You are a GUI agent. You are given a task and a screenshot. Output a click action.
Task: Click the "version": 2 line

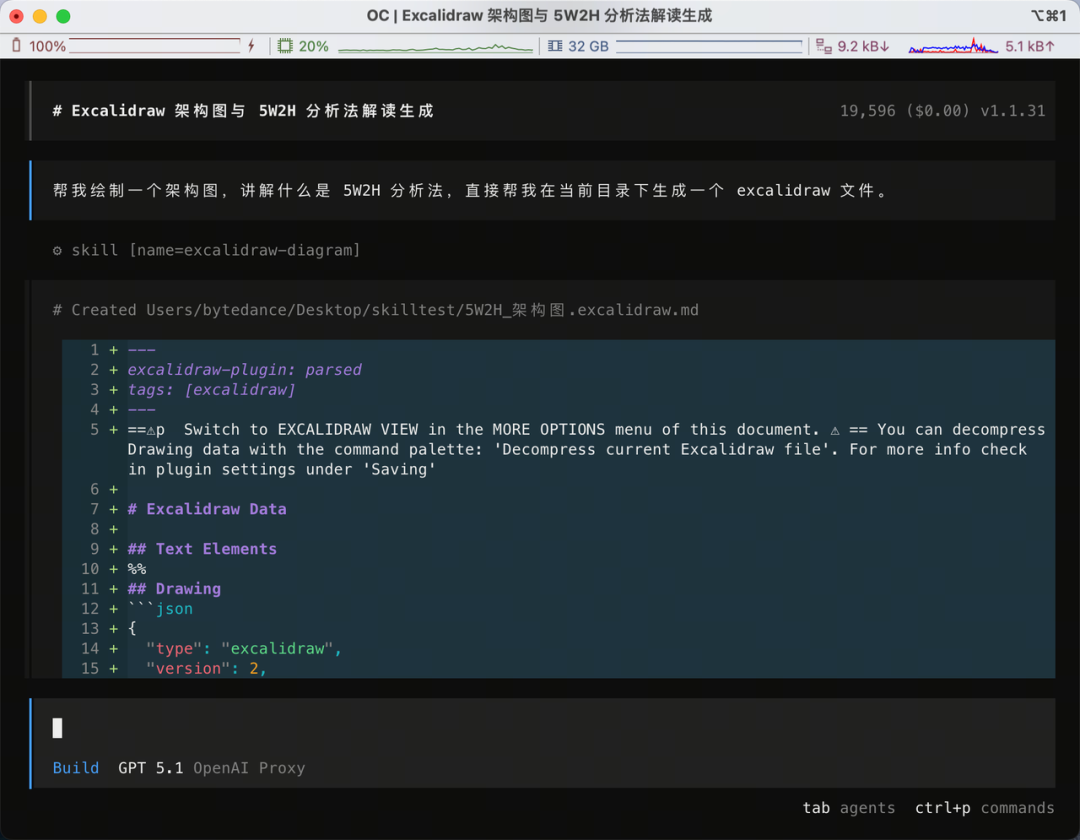coord(207,669)
